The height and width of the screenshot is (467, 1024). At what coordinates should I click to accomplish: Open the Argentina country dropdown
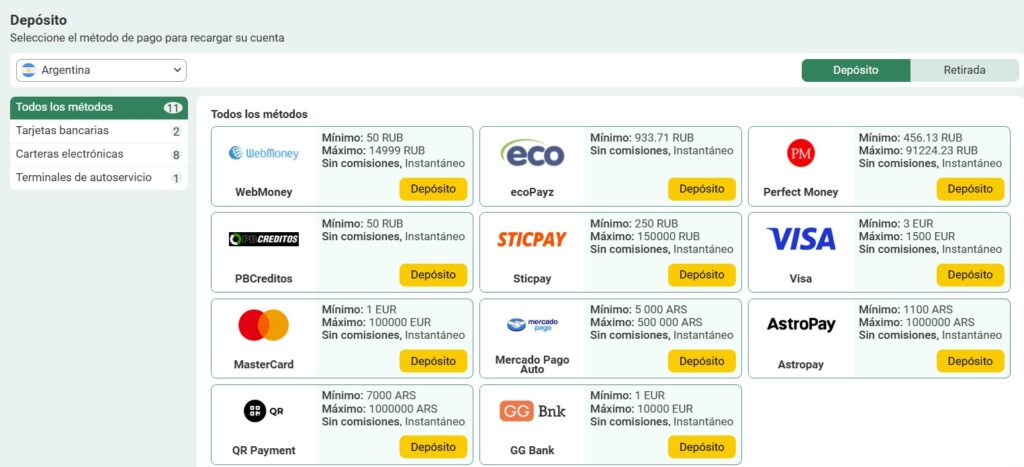tap(101, 70)
